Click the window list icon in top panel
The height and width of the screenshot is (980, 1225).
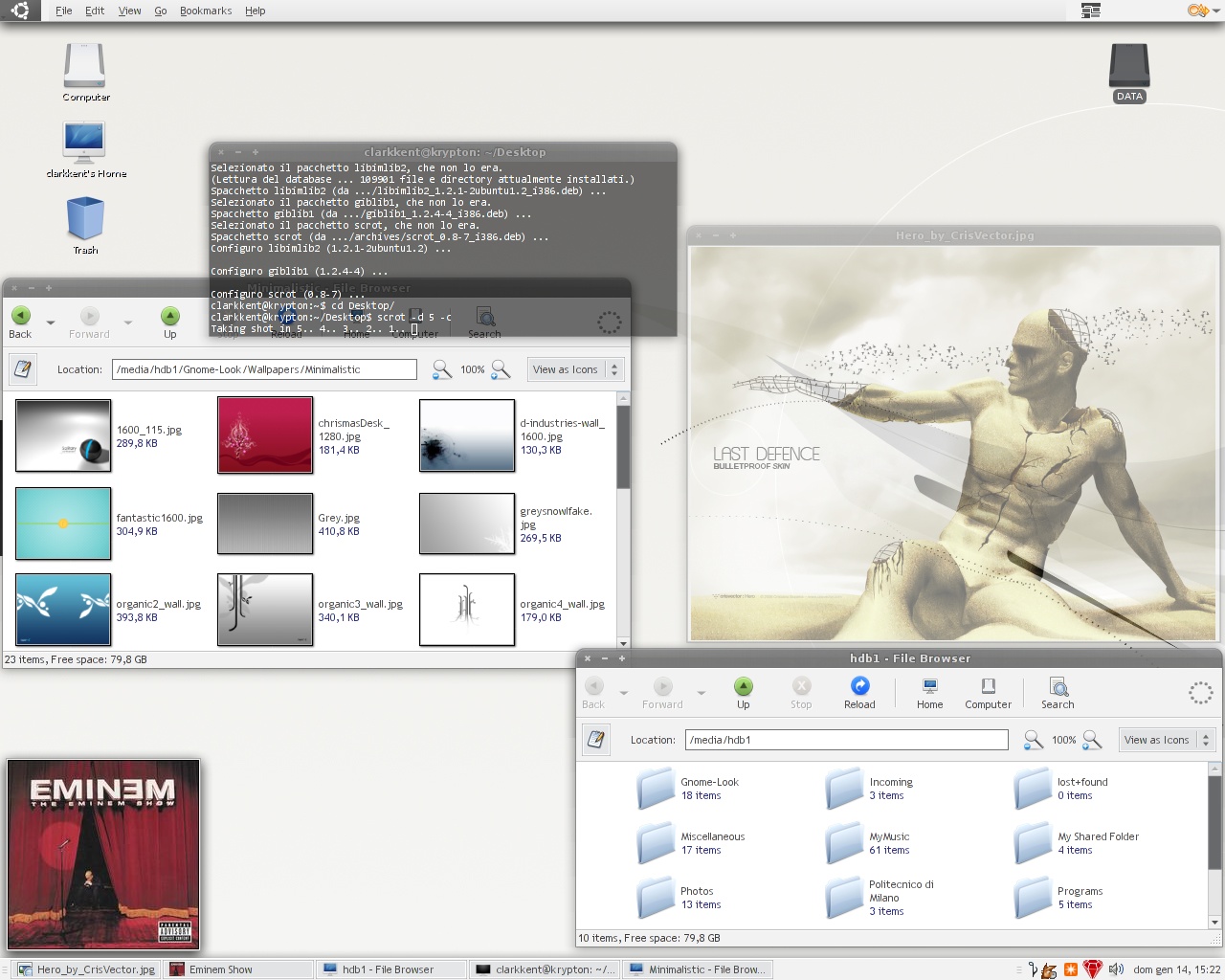(x=1090, y=11)
